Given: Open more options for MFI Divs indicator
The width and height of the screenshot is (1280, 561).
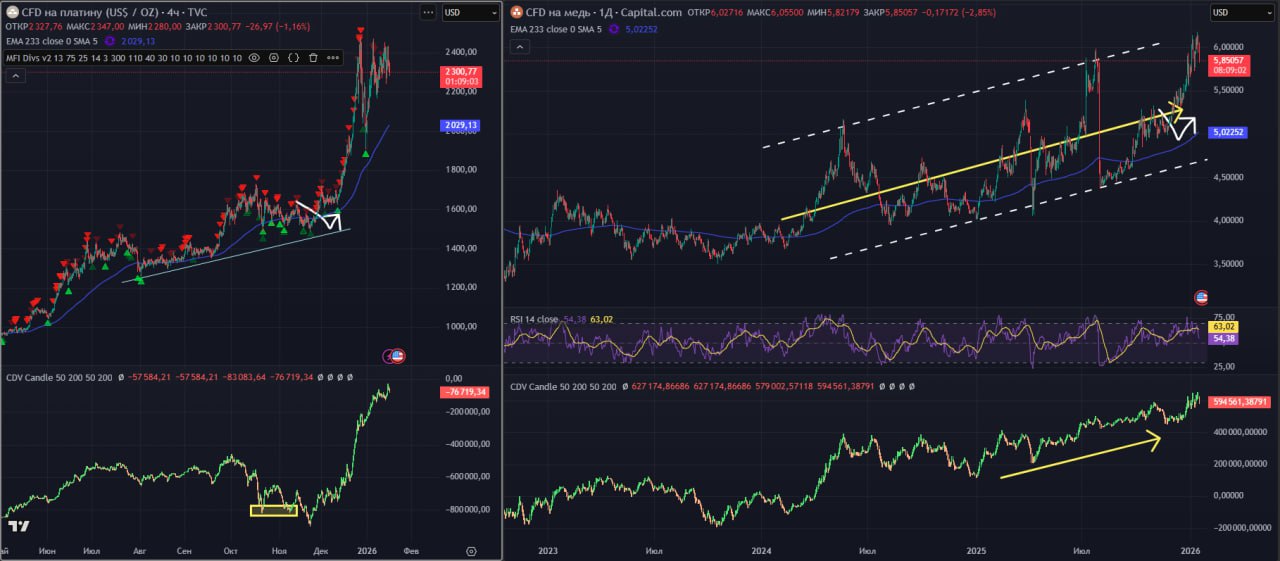Looking at the screenshot, I should click(333, 58).
